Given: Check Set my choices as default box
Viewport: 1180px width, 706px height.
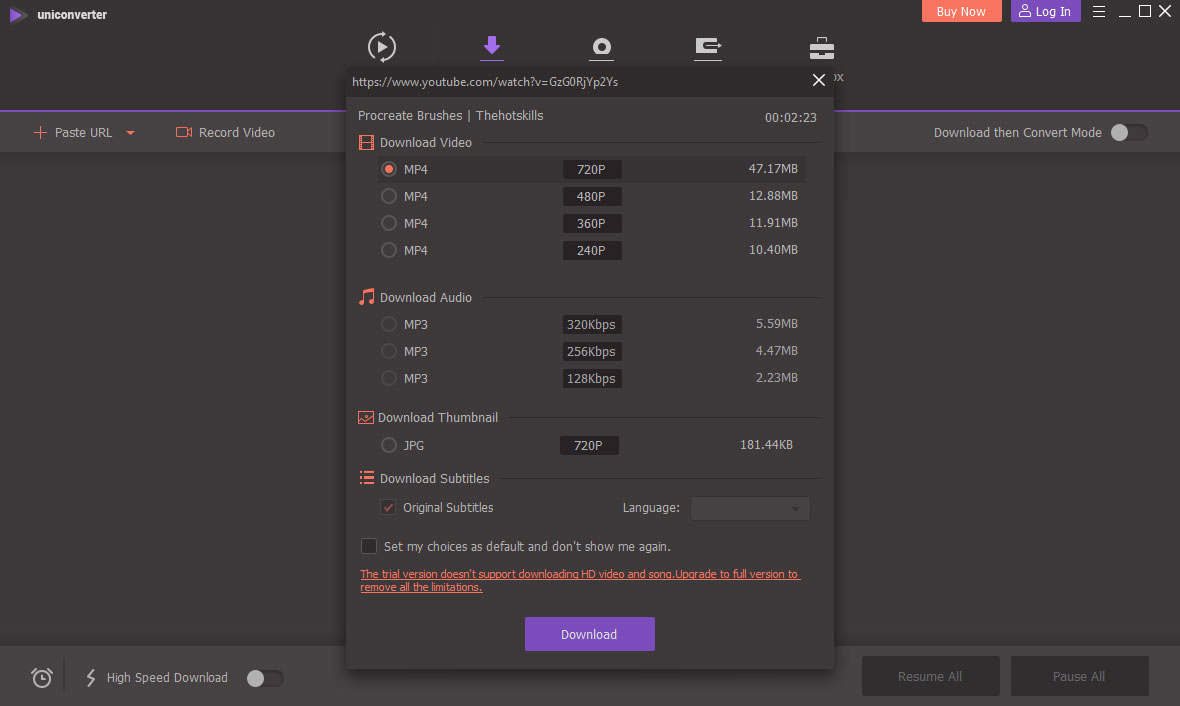Looking at the screenshot, I should pos(369,546).
